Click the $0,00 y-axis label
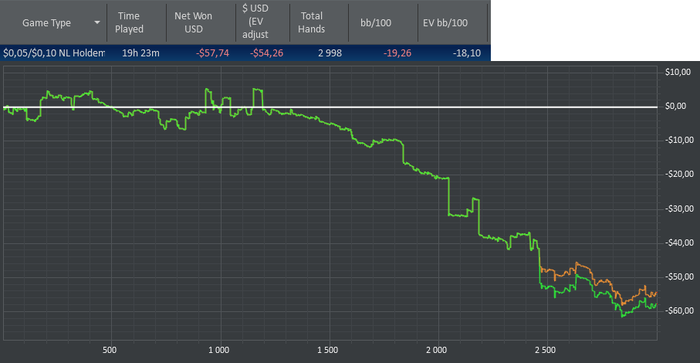 675,106
